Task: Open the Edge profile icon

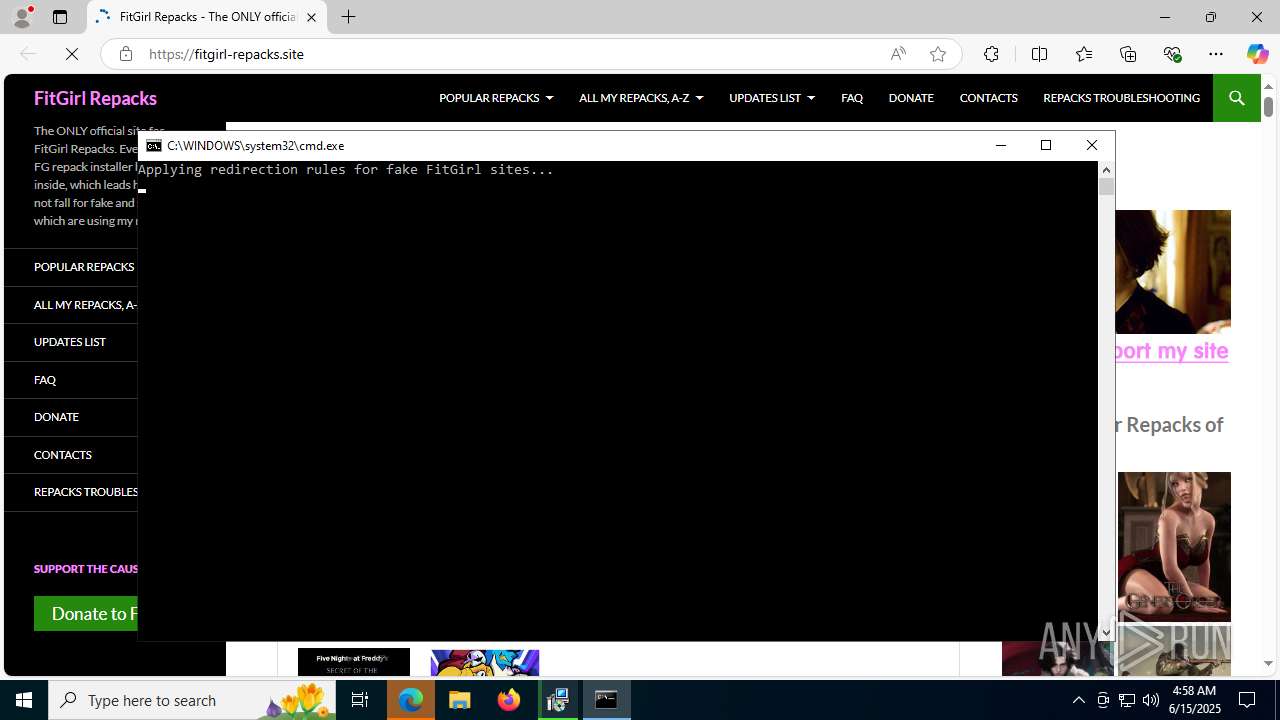Action: pos(22,17)
